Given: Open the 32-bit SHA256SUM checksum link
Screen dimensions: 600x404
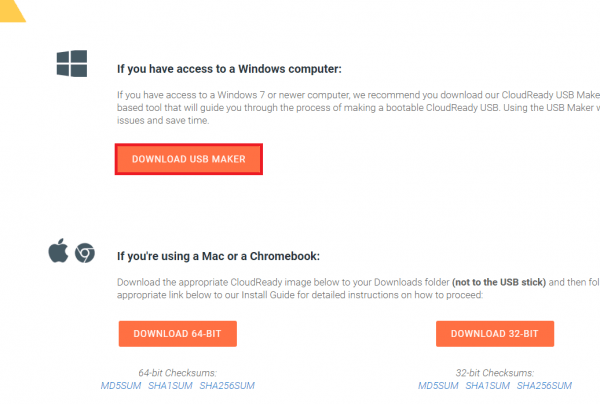Looking at the screenshot, I should click(544, 386).
